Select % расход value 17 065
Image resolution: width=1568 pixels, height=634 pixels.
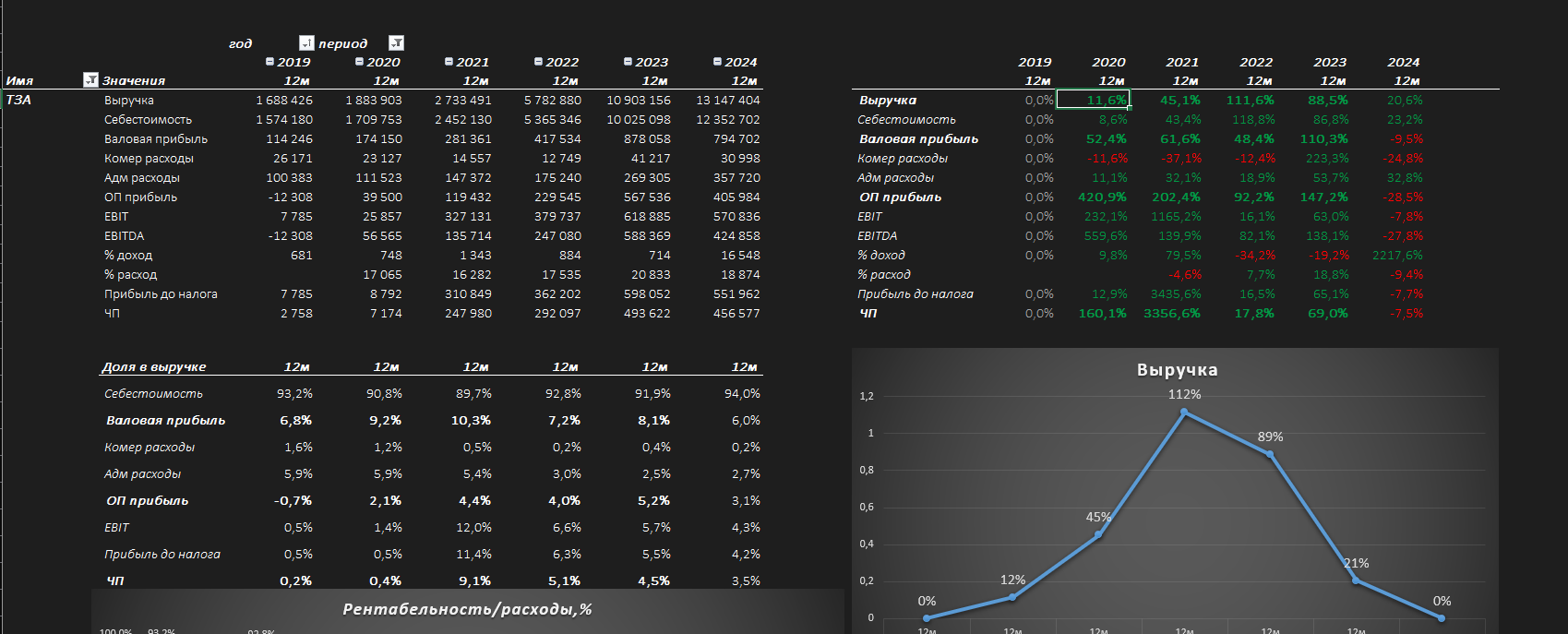pos(382,274)
